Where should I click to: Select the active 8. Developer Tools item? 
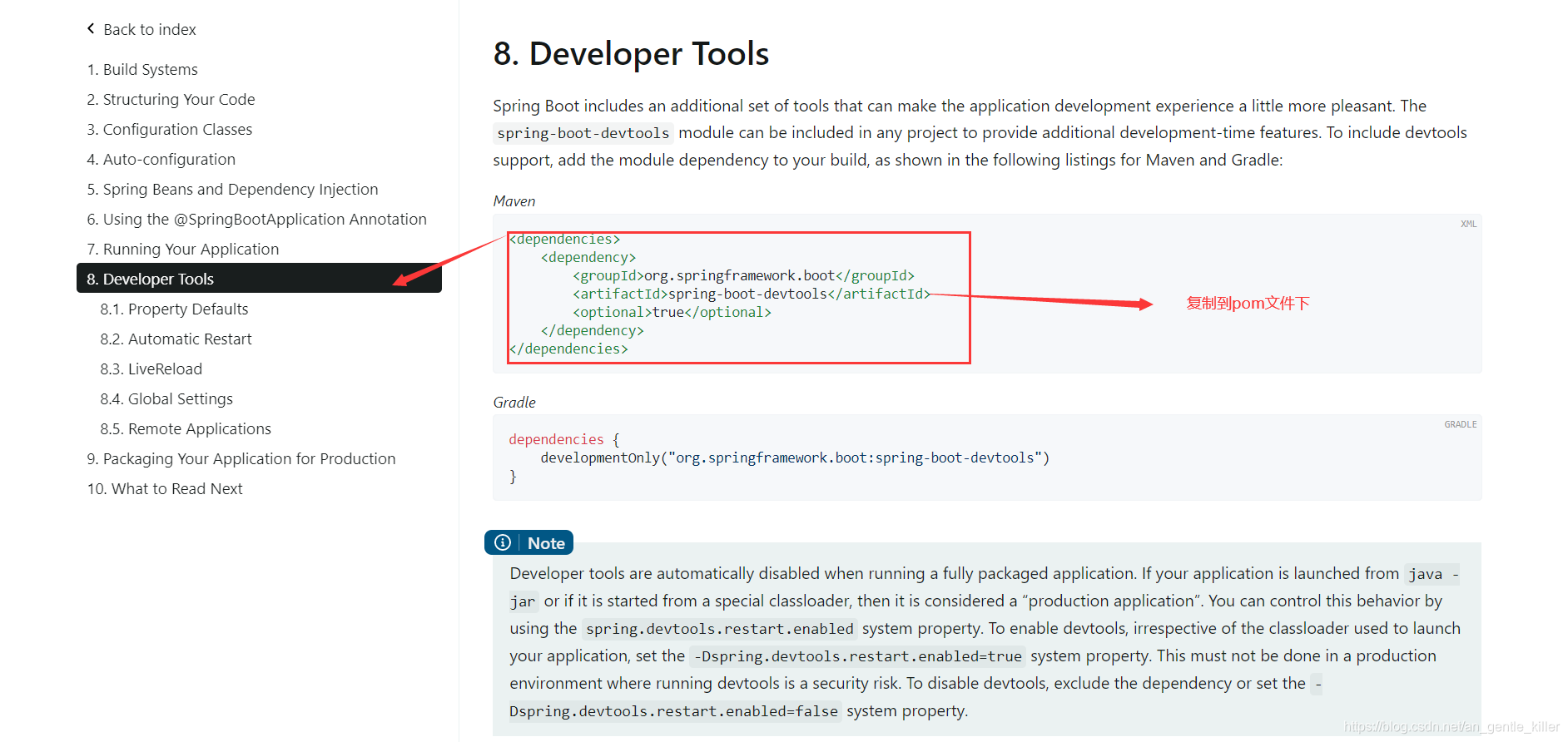tap(259, 278)
